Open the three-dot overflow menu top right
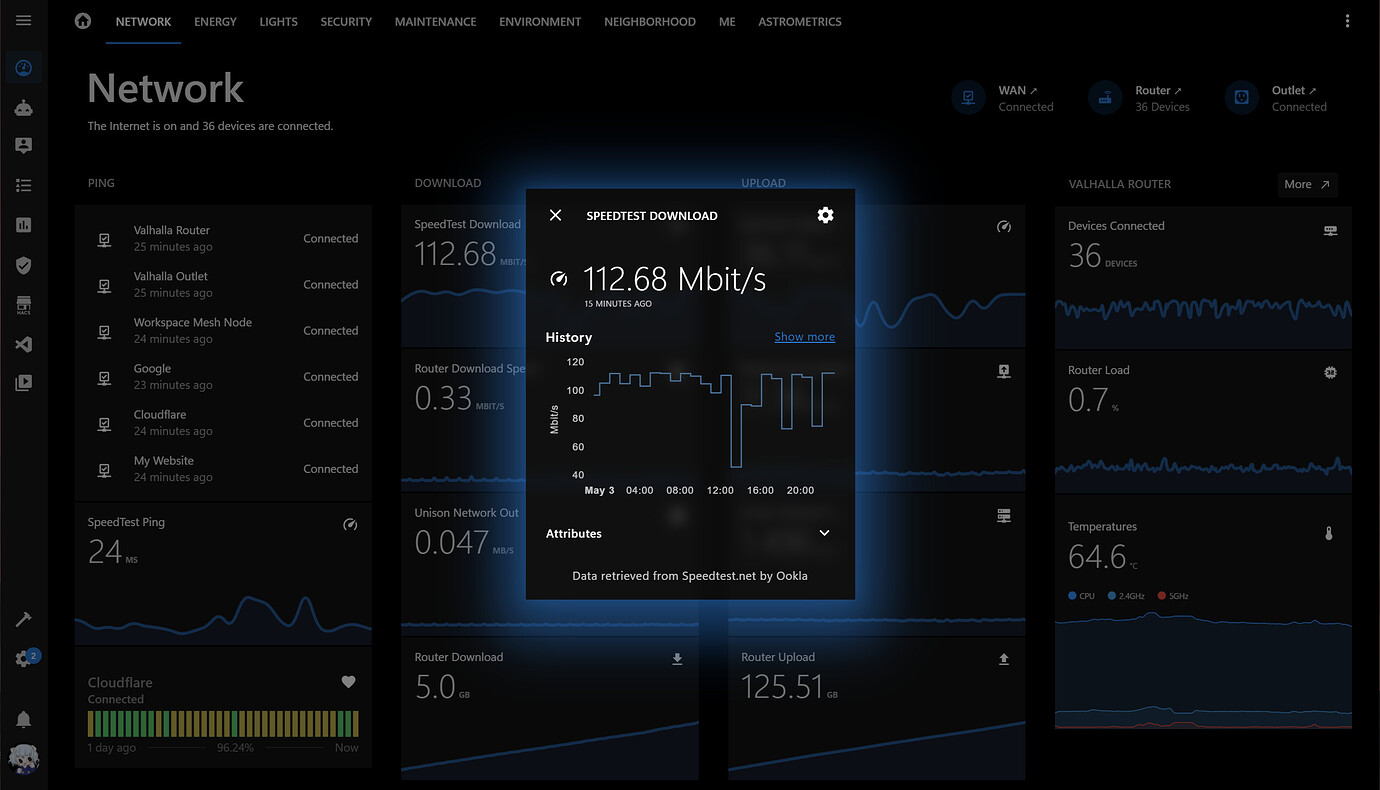The height and width of the screenshot is (790, 1380). 1346,21
